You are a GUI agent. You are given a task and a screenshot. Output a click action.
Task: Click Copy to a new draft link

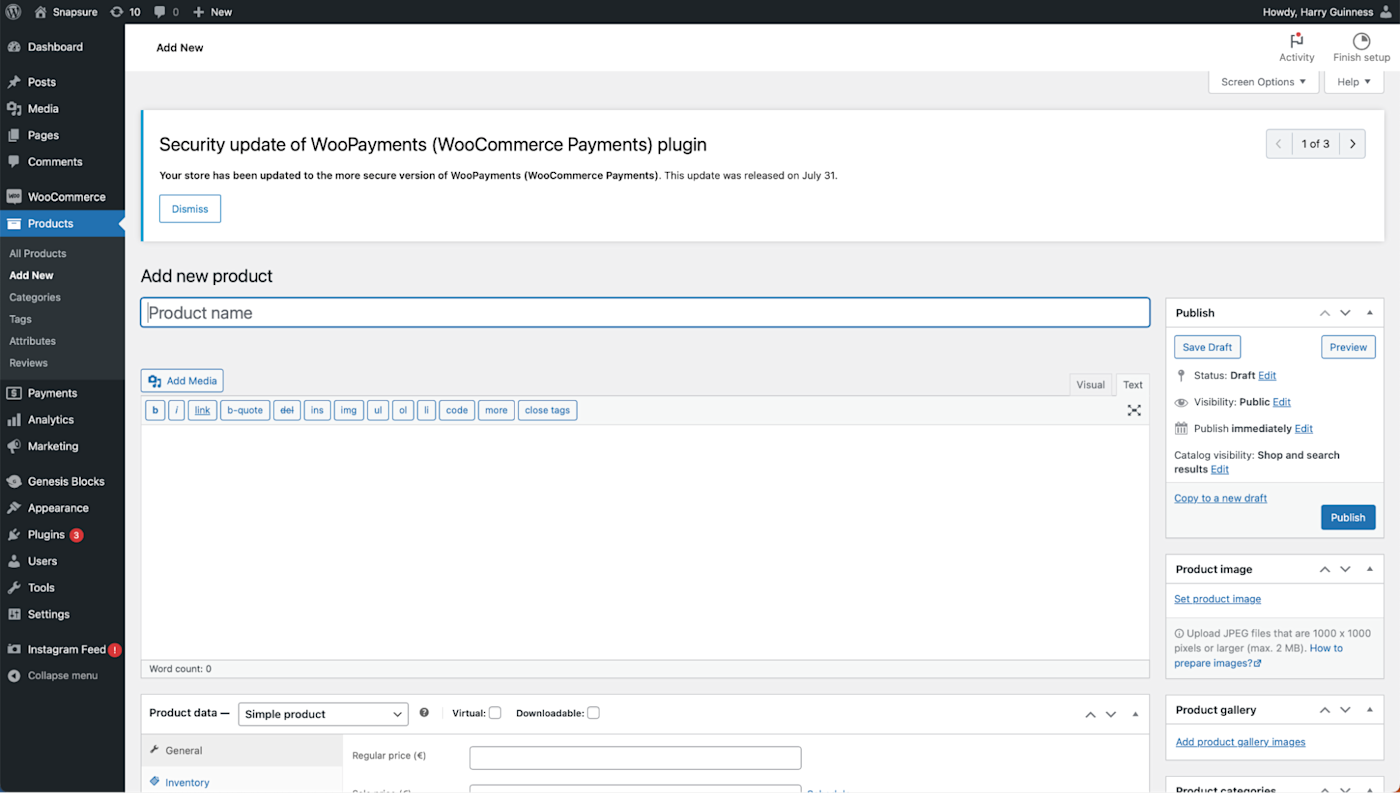click(x=1220, y=498)
